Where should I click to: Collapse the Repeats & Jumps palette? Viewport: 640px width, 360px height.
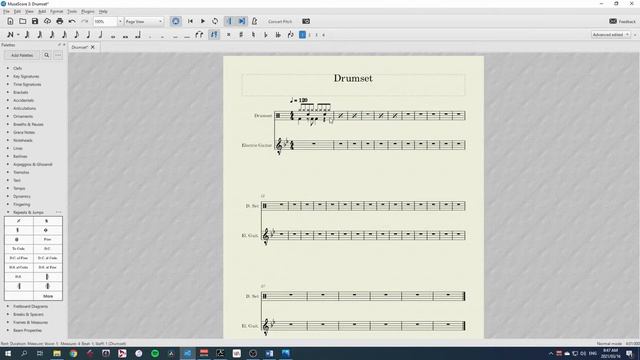click(x=8, y=212)
